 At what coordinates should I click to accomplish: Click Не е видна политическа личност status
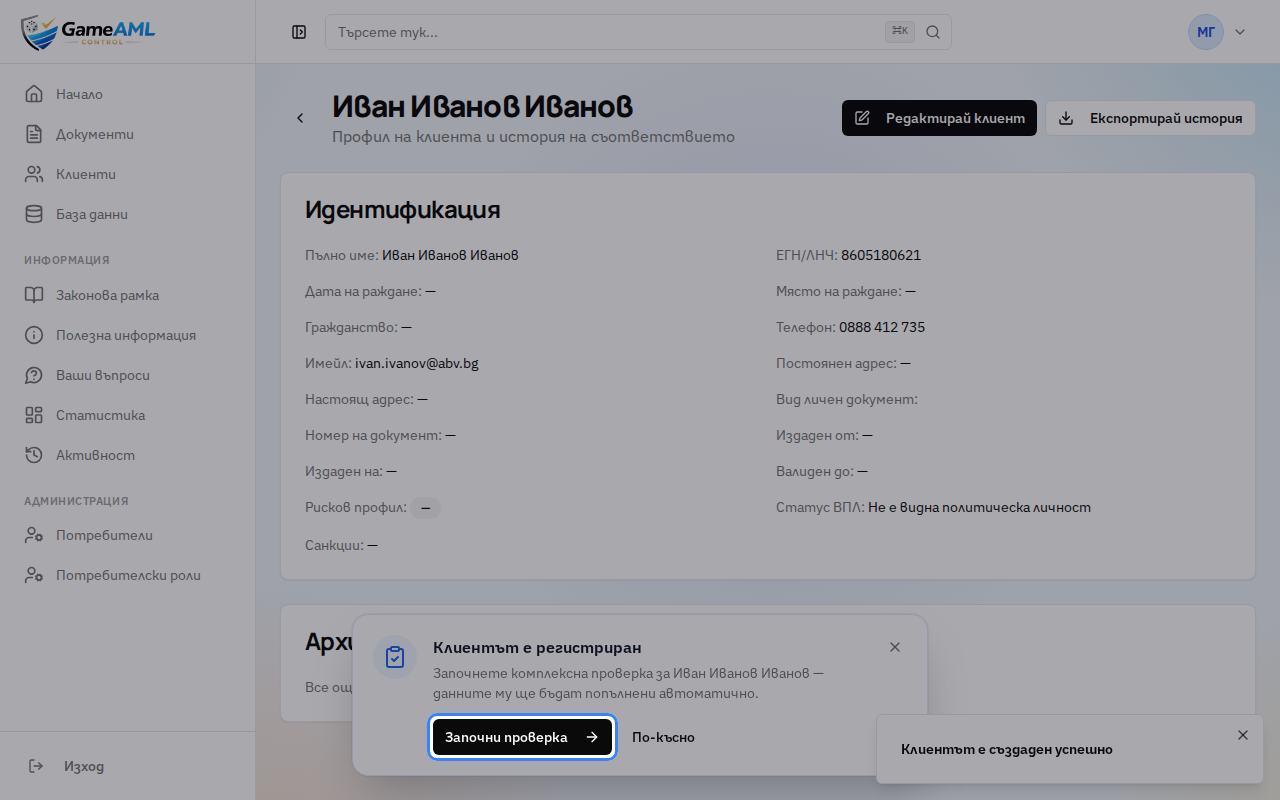tap(979, 507)
